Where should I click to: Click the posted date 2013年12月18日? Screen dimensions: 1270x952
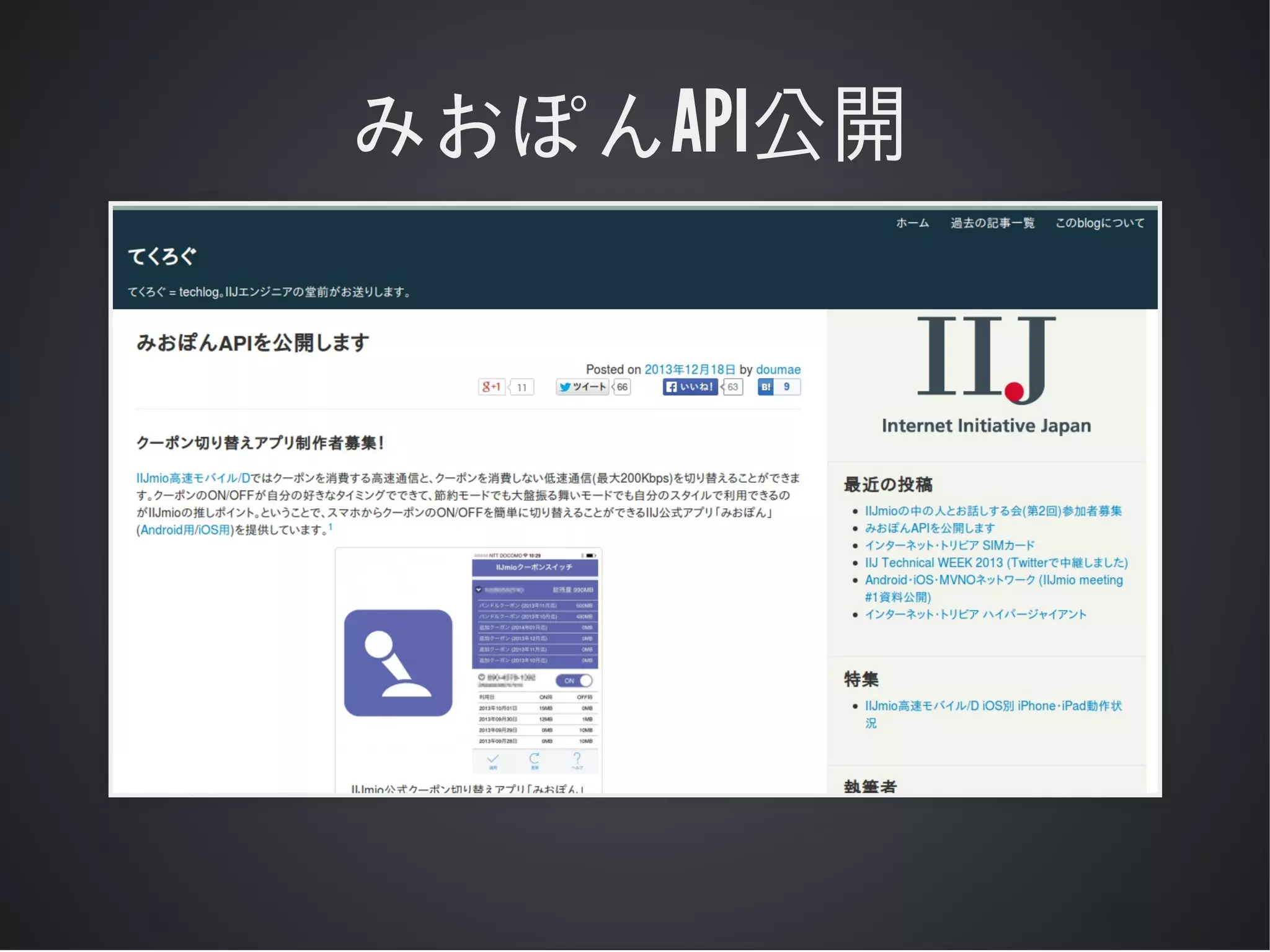tap(690, 369)
